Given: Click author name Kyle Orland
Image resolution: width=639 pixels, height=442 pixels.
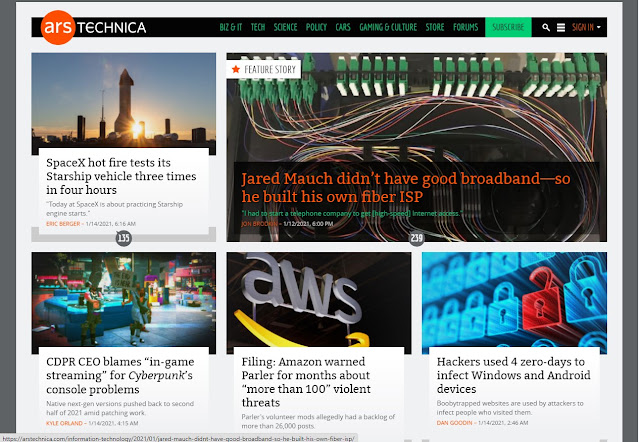Looking at the screenshot, I should (x=64, y=423).
